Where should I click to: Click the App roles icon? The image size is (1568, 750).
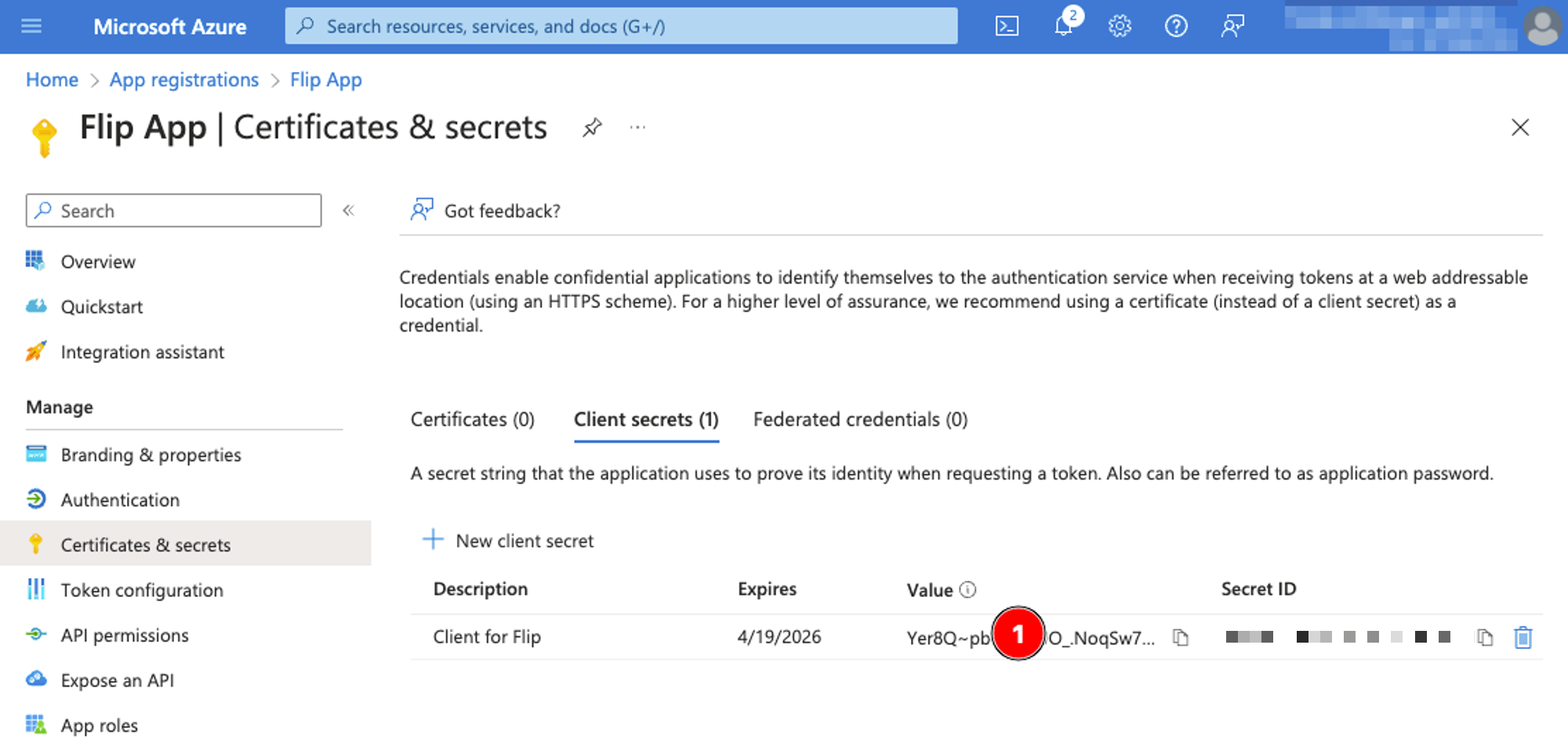[36, 724]
